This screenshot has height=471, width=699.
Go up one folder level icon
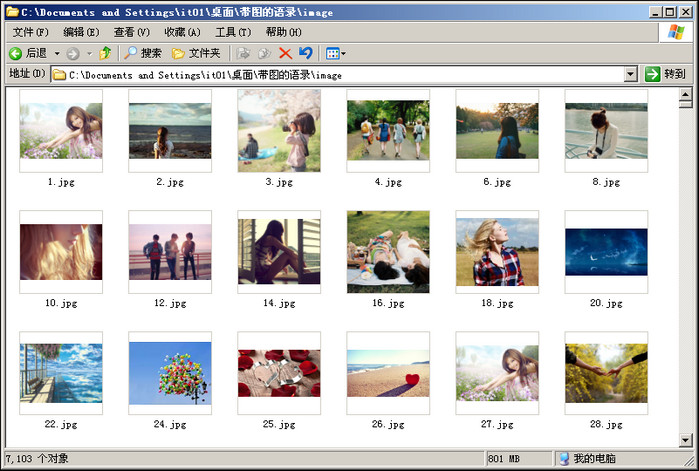(x=106, y=53)
